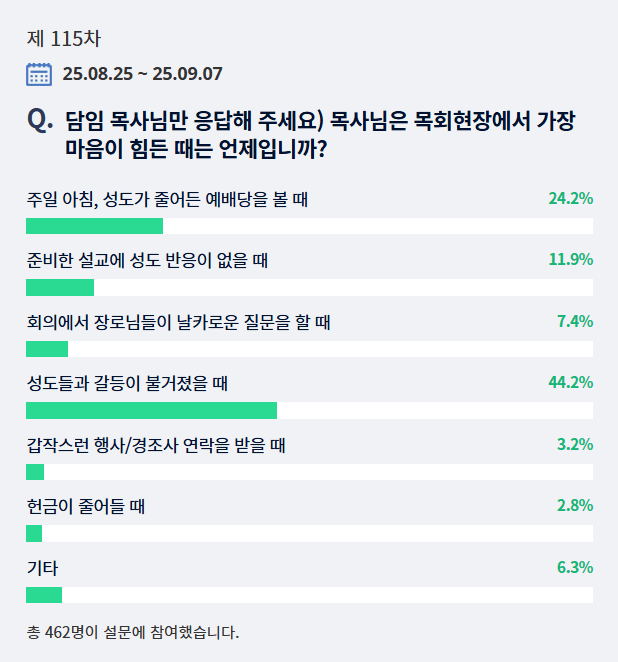
Task: Choose '준비한 설교에 성도 반응이 없을 때'
Action: [146, 261]
